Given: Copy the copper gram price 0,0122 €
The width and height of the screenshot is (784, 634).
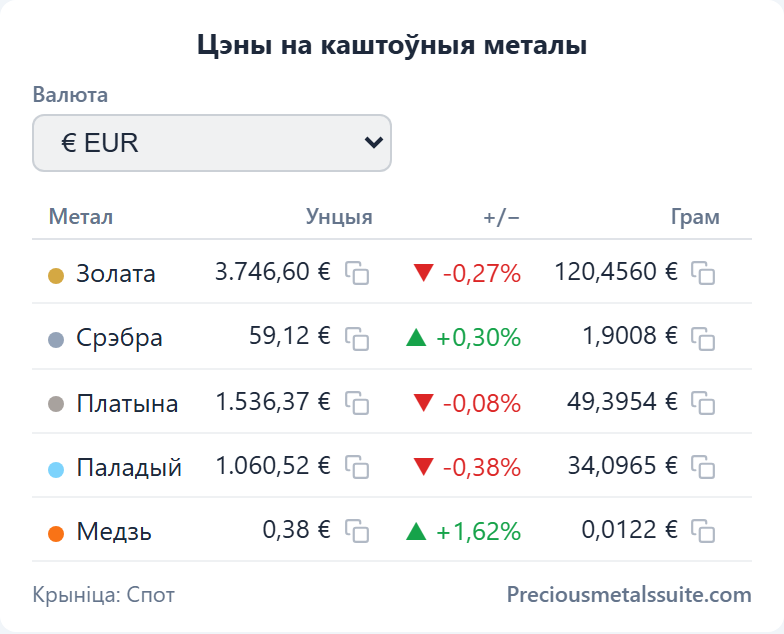Looking at the screenshot, I should (703, 531).
